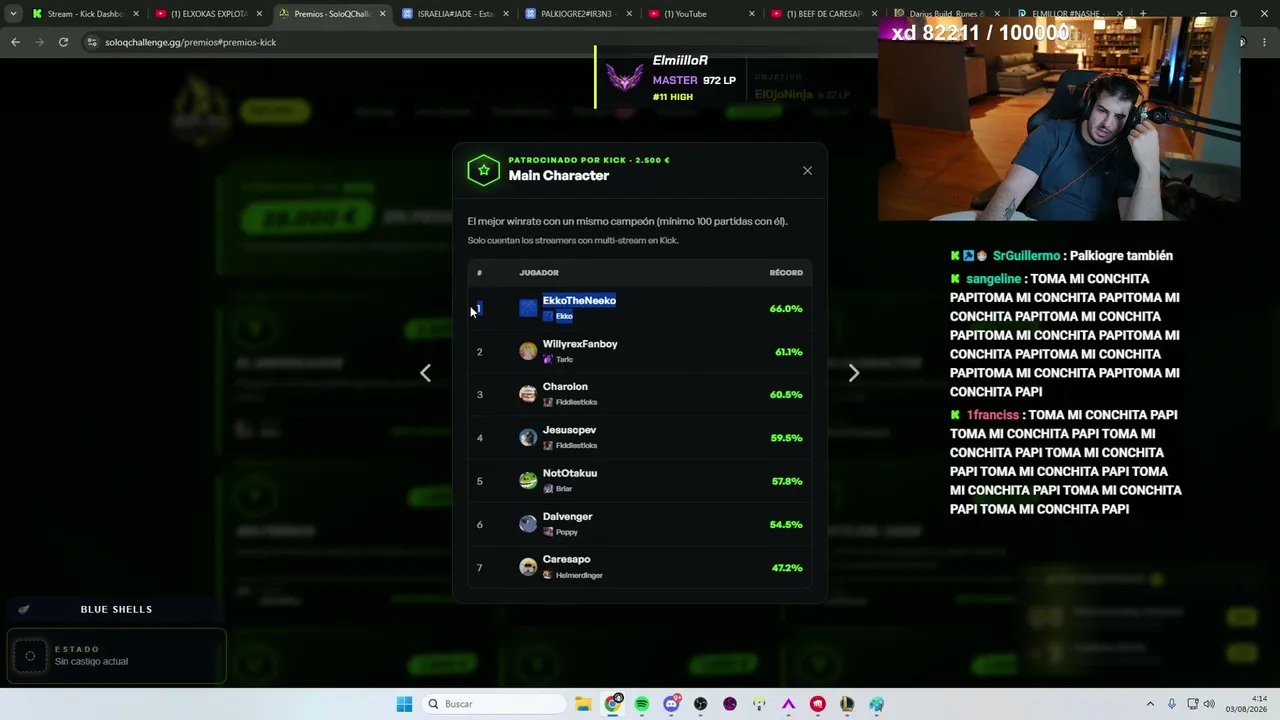Open Discord from the taskbar
The height and width of the screenshot is (720, 1280).
[x=671, y=704]
